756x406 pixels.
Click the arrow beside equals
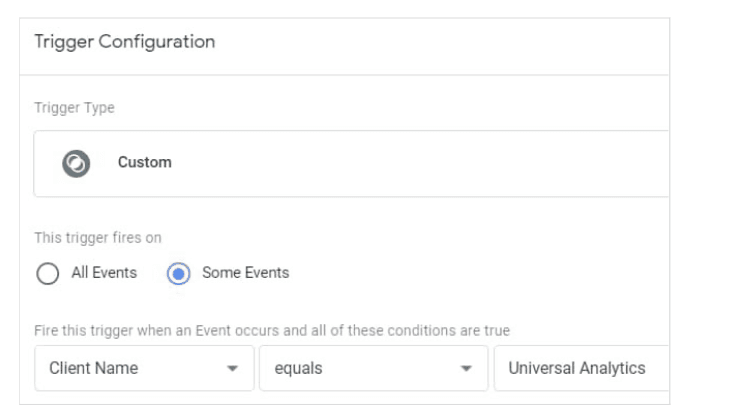466,369
